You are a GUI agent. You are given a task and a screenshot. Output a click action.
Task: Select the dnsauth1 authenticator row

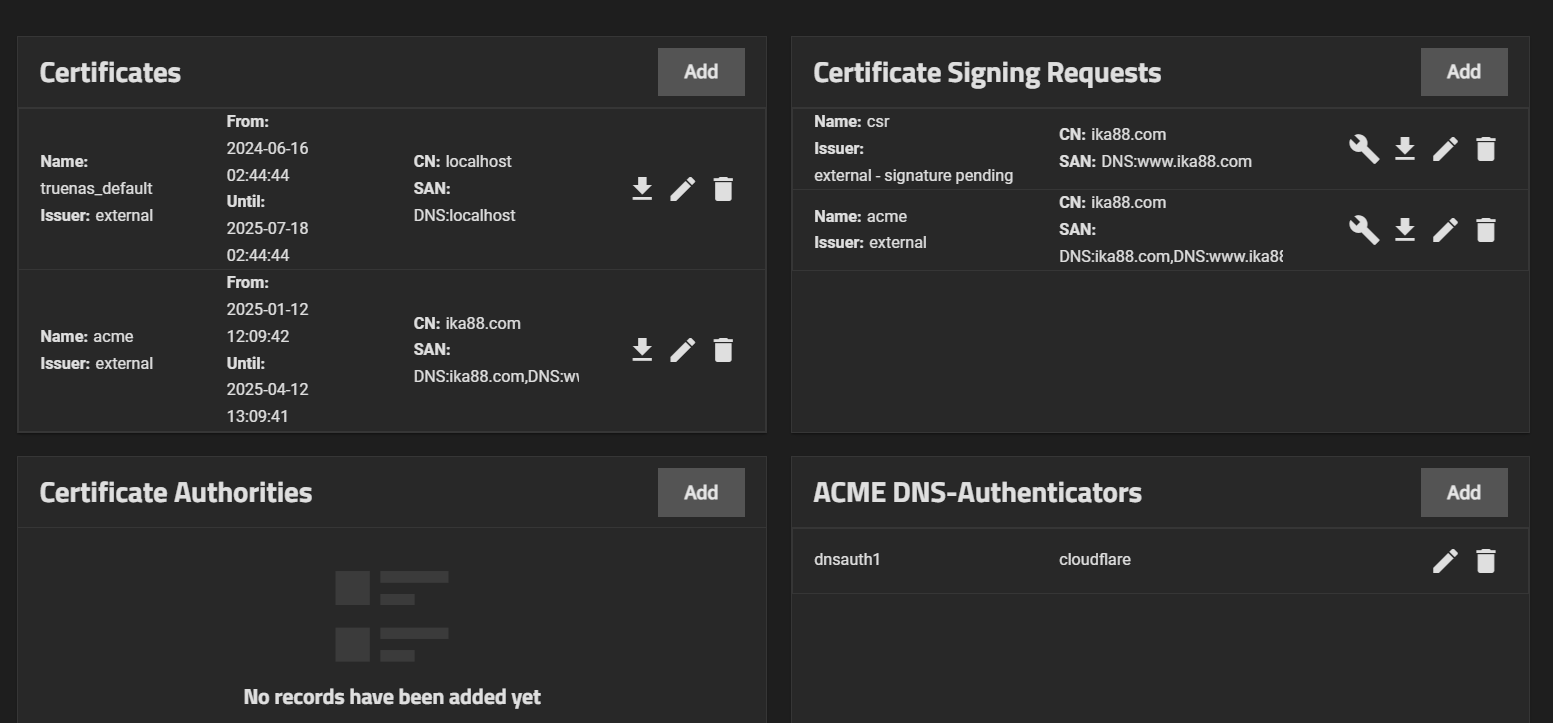1160,561
